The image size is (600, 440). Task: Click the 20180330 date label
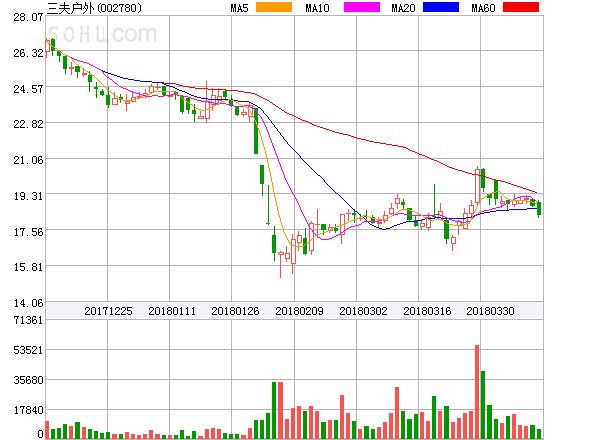tap(490, 311)
